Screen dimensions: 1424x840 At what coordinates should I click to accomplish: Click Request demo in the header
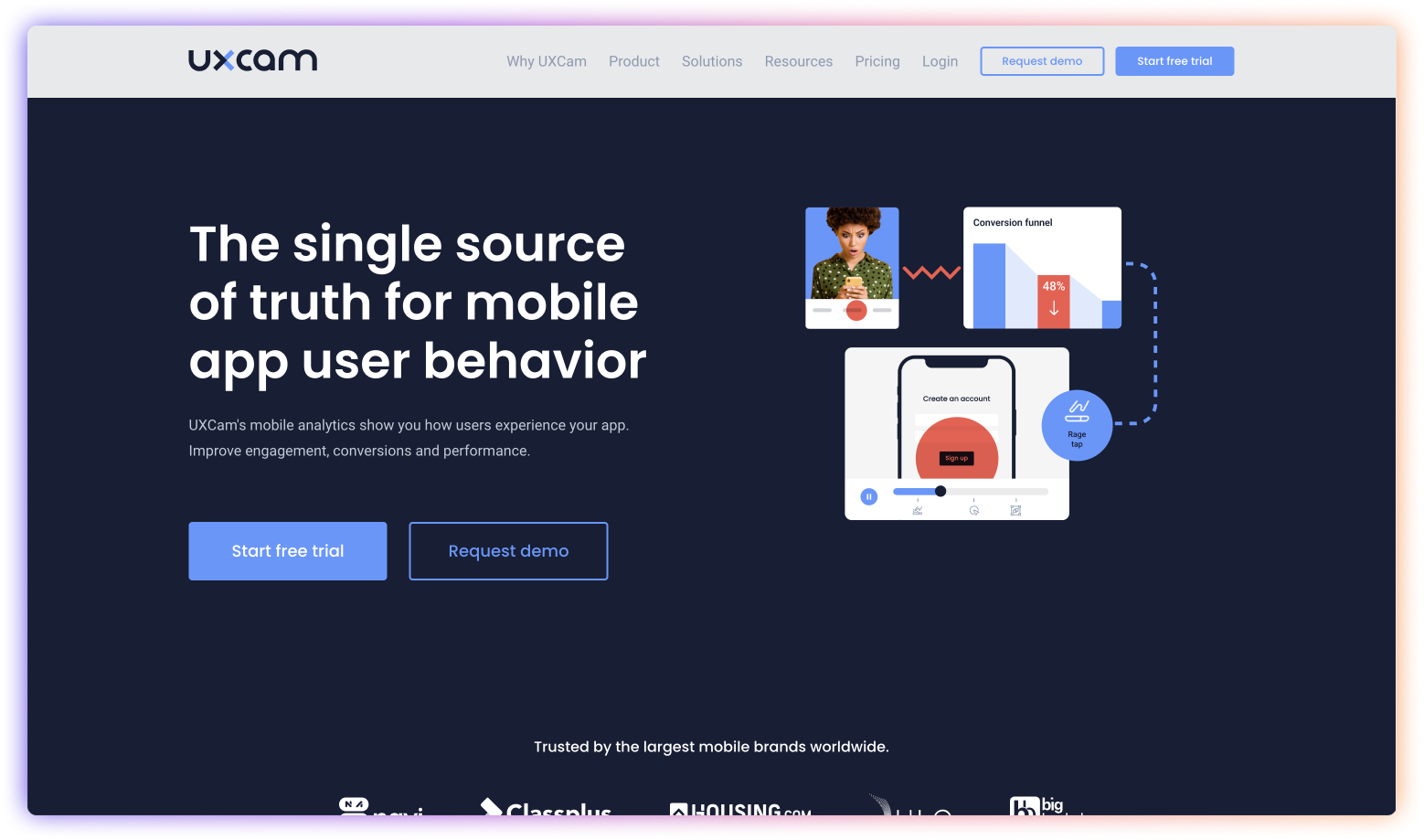(x=1042, y=61)
